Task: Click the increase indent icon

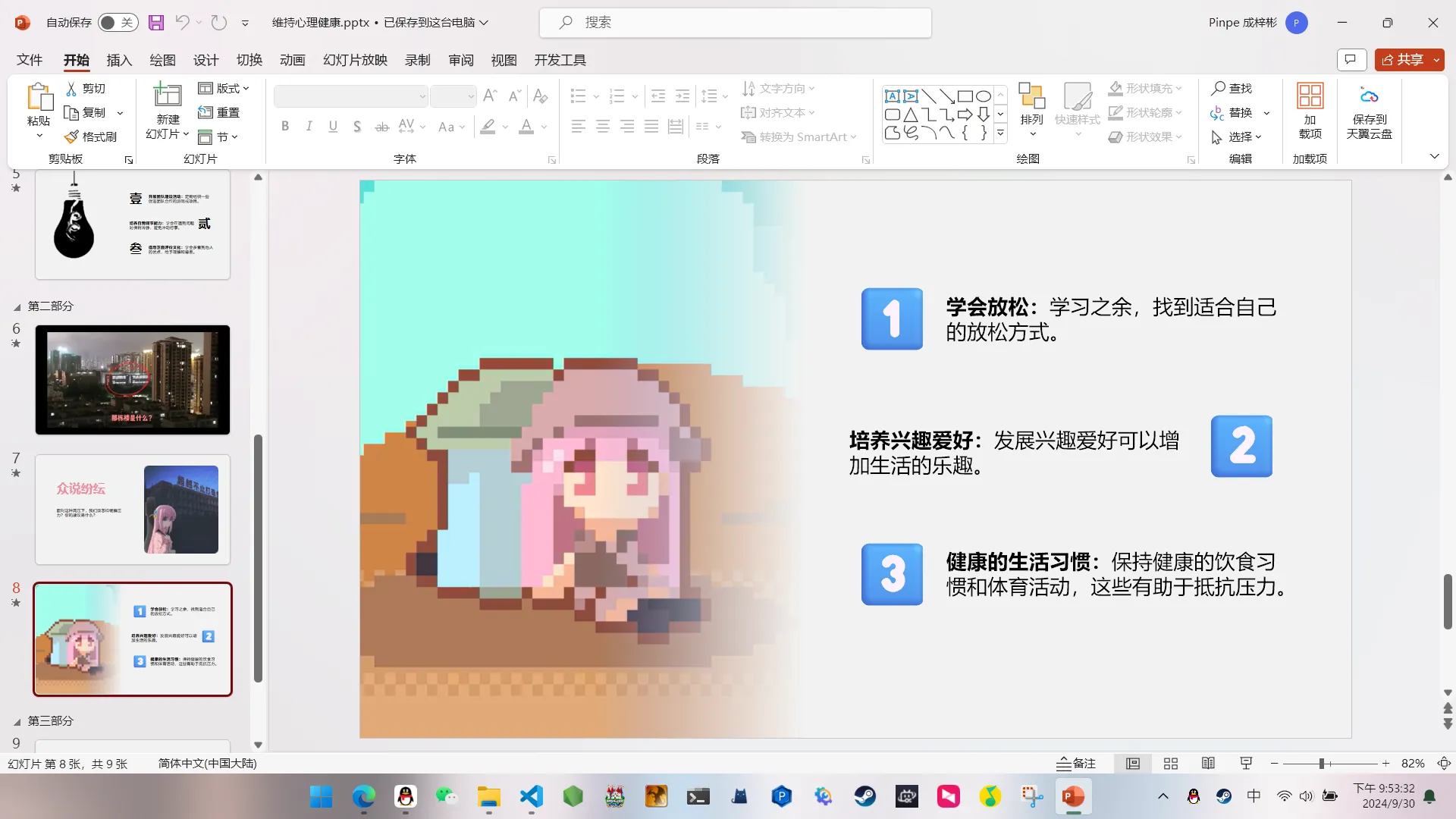Action: coord(682,96)
